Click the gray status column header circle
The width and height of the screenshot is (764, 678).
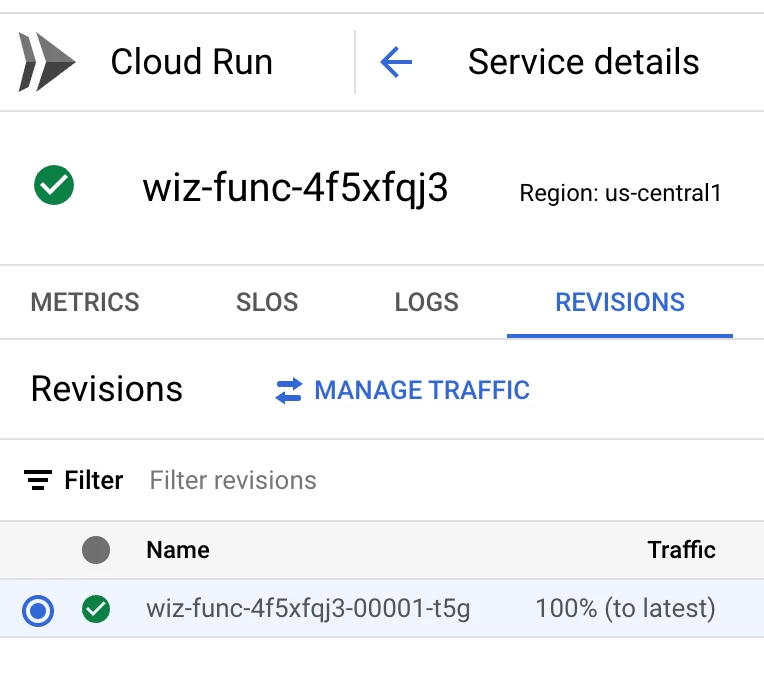(96, 550)
